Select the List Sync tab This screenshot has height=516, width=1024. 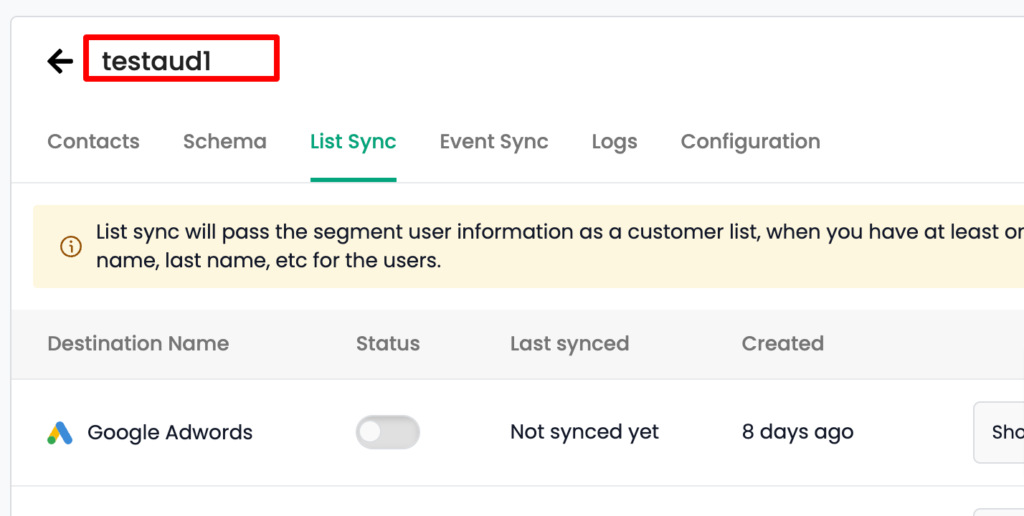[x=353, y=142]
